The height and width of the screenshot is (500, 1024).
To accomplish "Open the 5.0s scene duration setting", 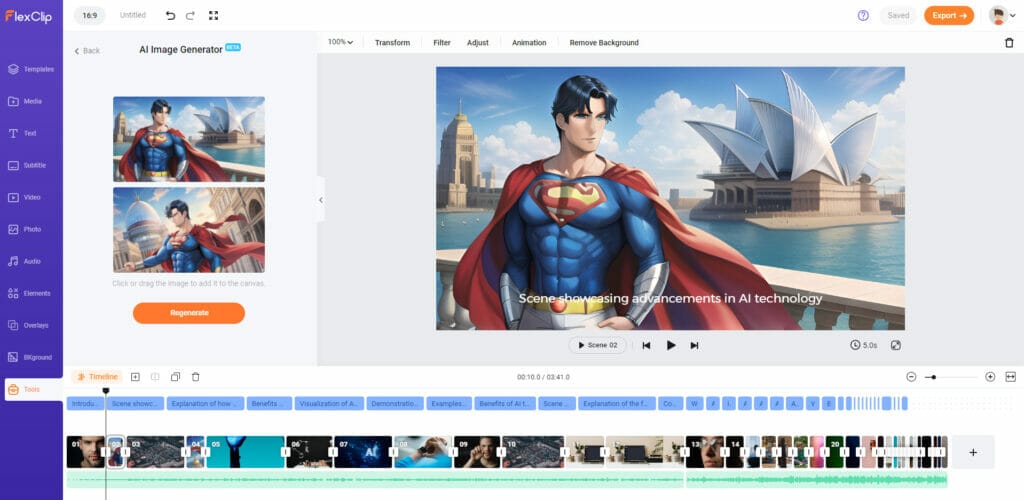I will [863, 345].
